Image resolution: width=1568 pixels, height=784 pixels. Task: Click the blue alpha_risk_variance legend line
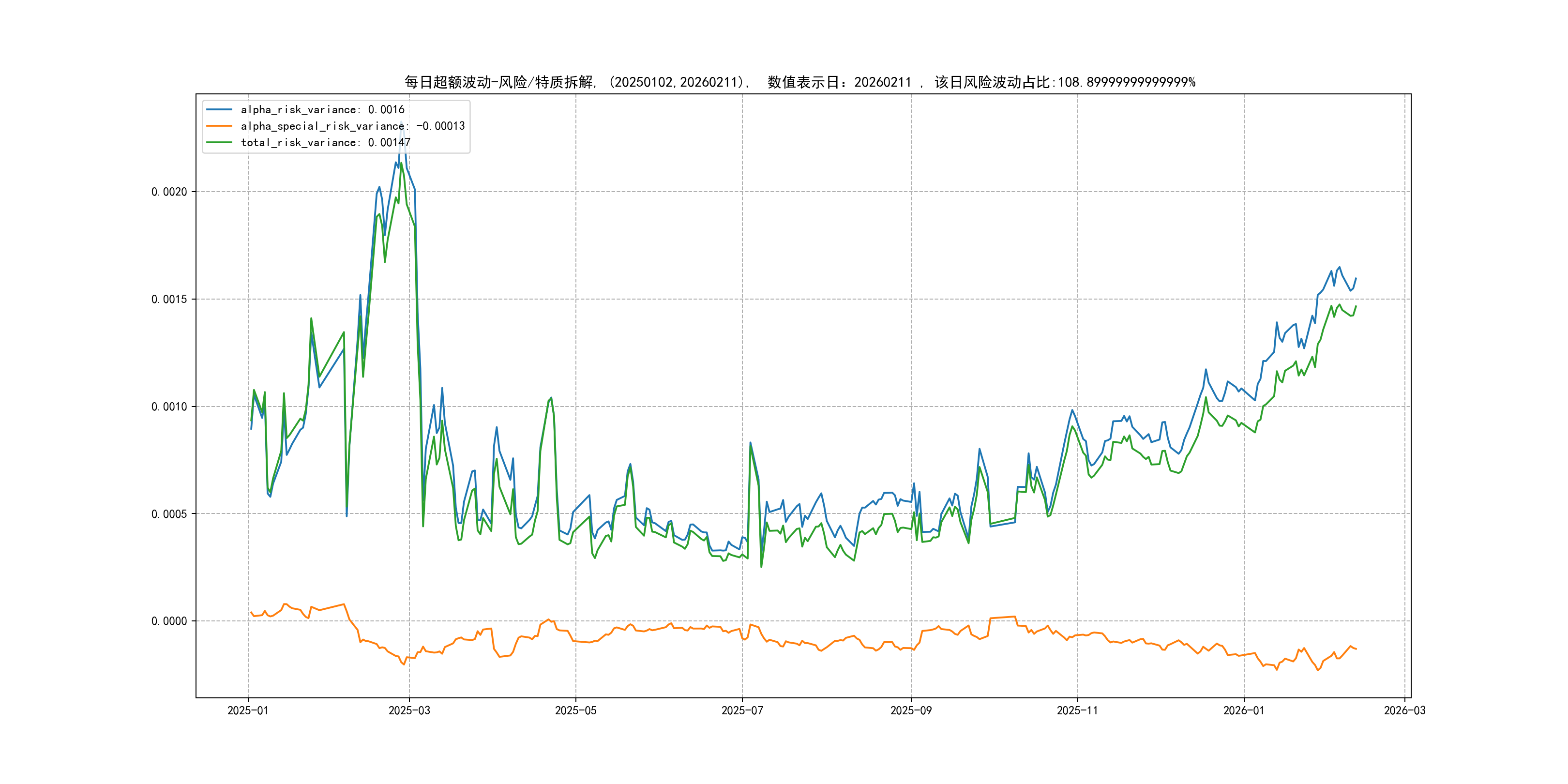point(219,109)
